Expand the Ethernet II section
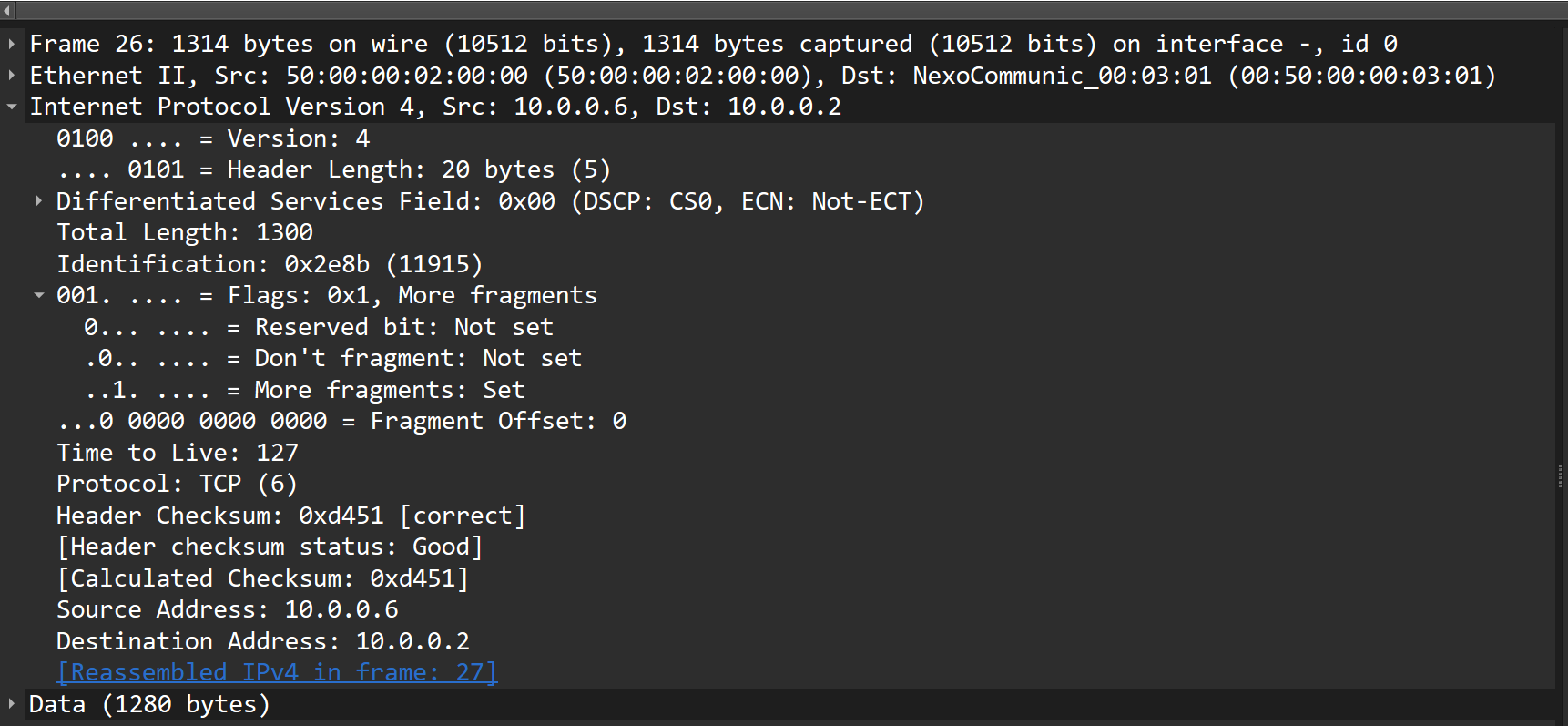The height and width of the screenshot is (726, 1568). tap(11, 75)
